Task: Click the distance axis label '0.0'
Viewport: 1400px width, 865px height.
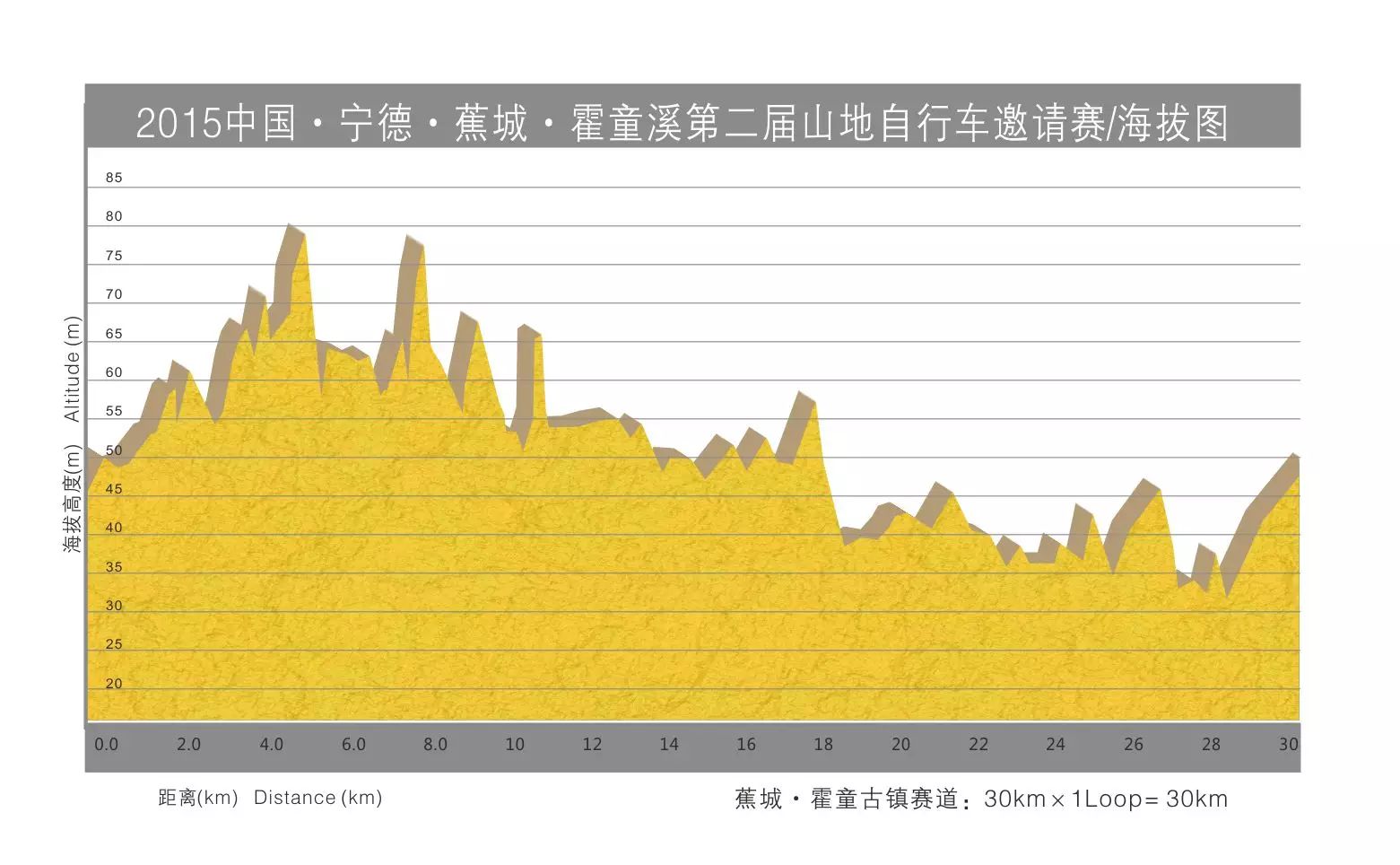Action: tap(106, 744)
